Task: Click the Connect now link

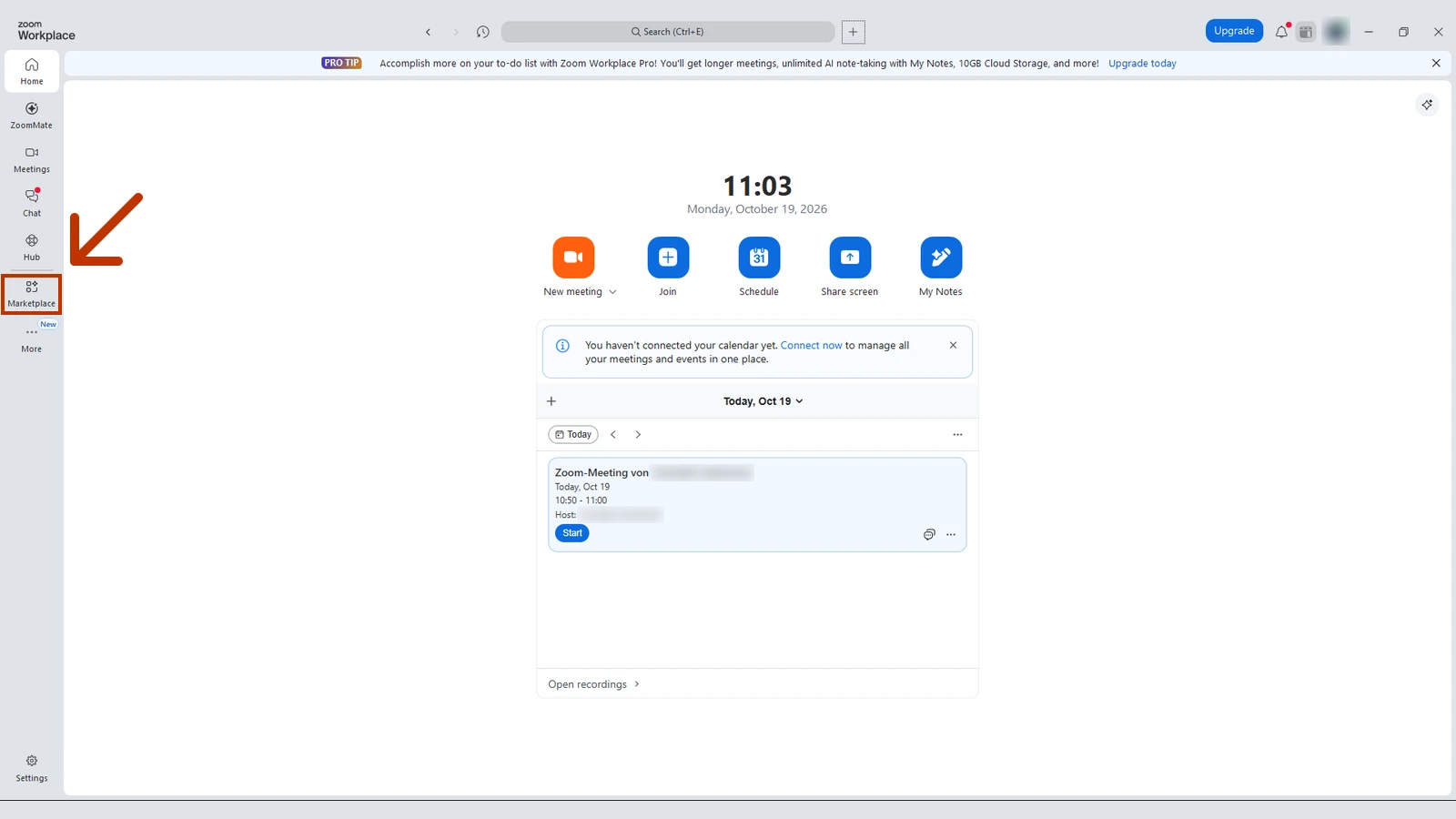Action: click(811, 346)
